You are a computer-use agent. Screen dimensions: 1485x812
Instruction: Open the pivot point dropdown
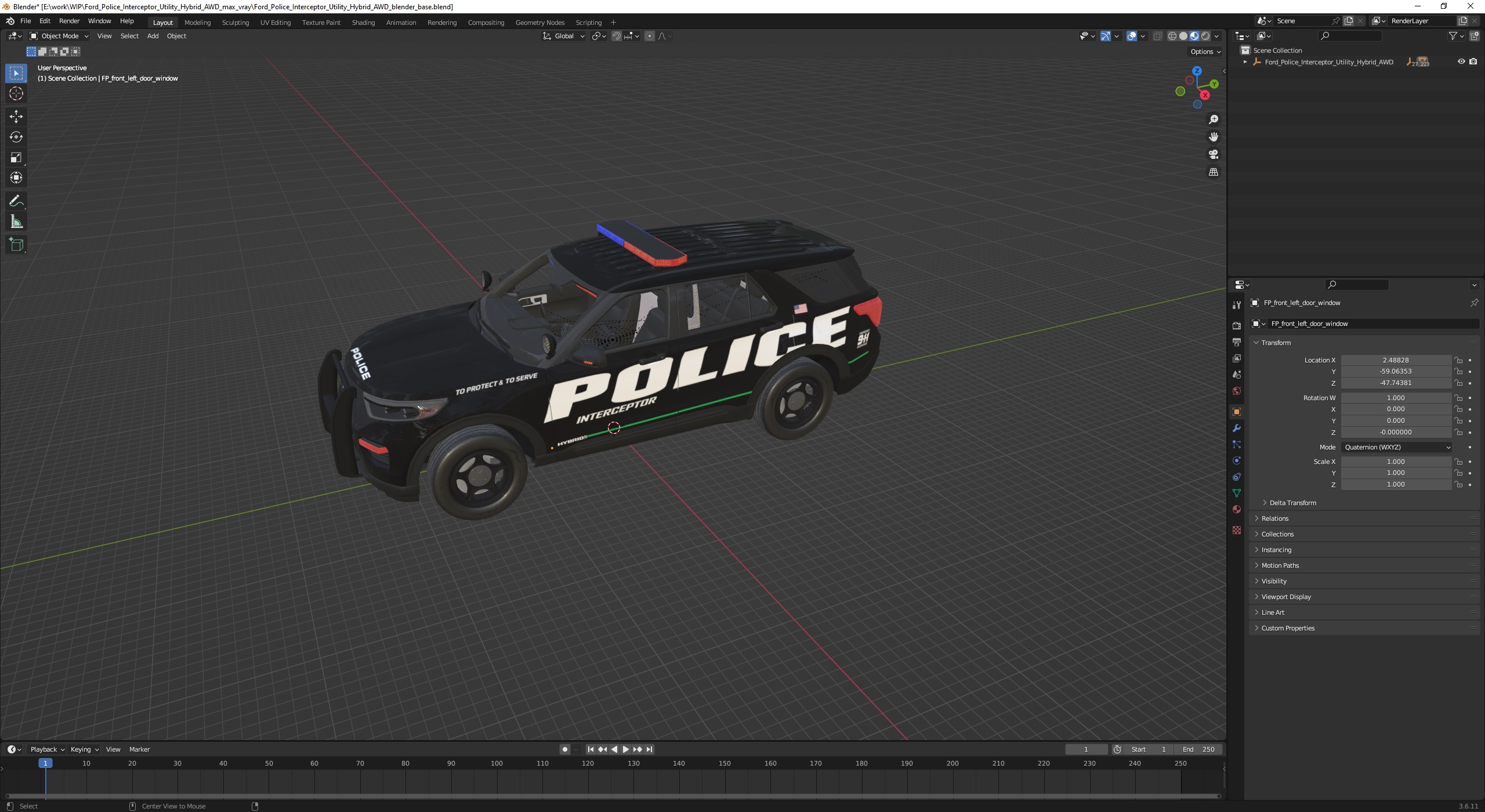coord(599,36)
